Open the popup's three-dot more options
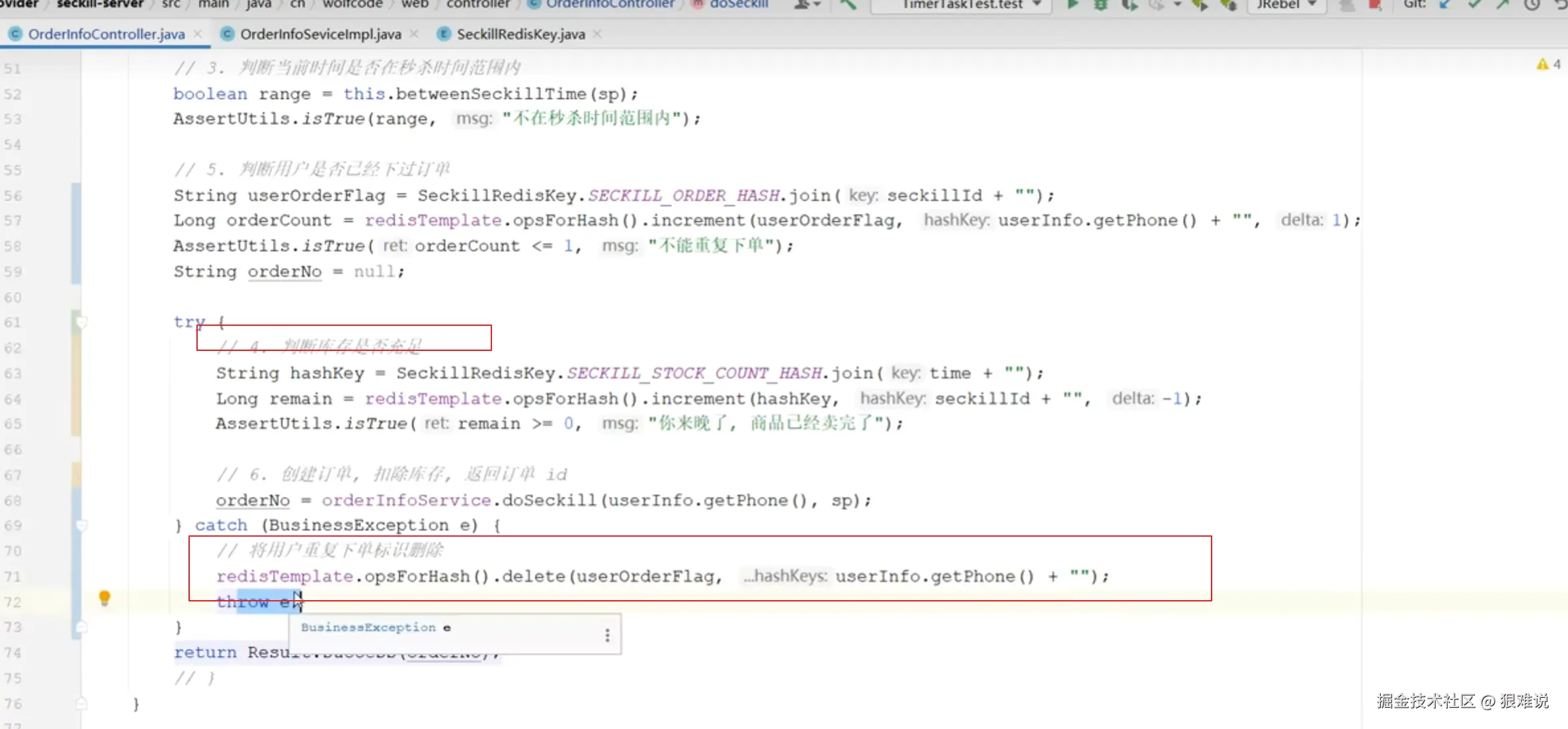This screenshot has width=1568, height=729. pos(607,635)
